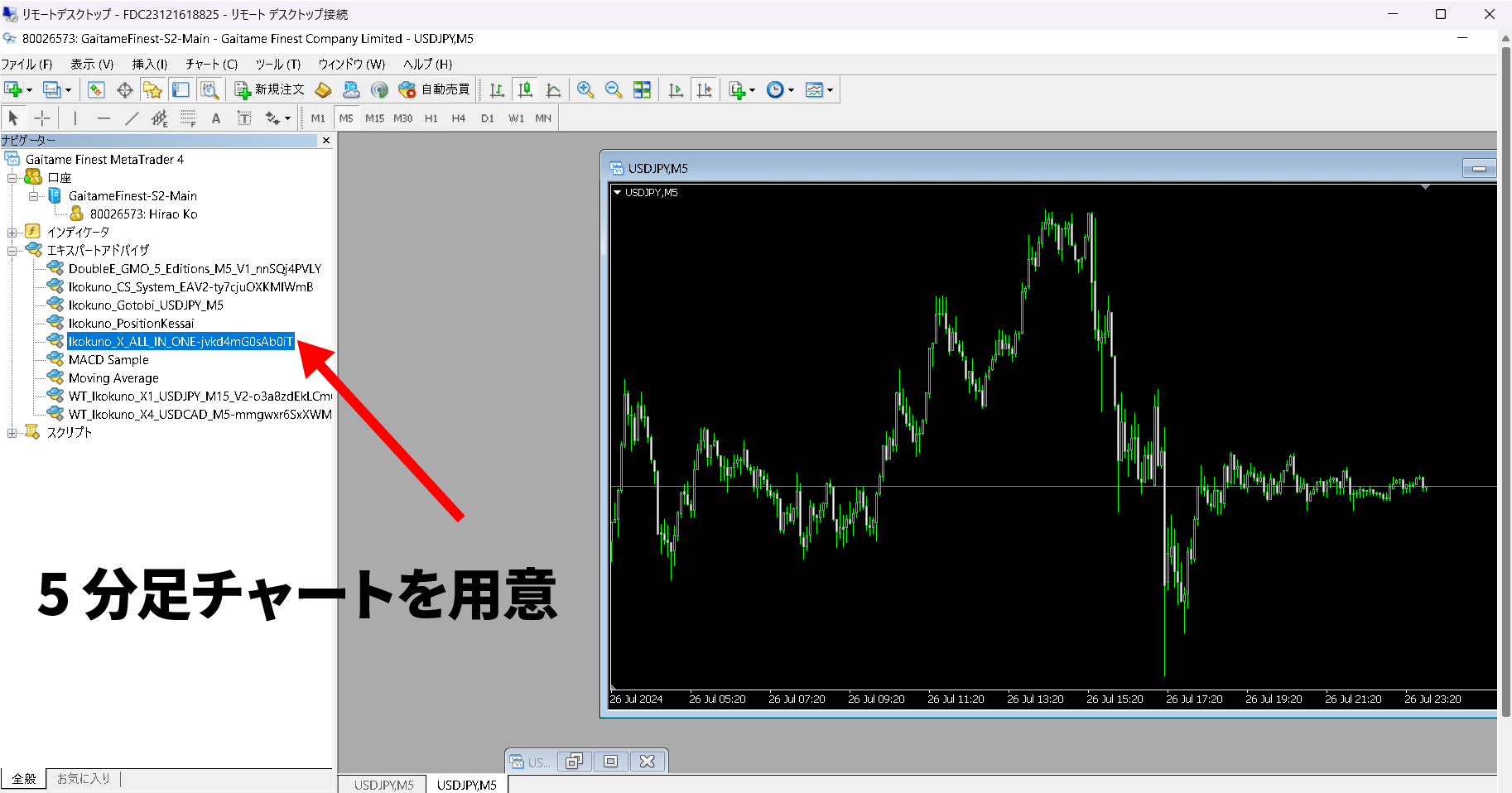Switch timeframe to D1
The height and width of the screenshot is (793, 1512).
487,118
